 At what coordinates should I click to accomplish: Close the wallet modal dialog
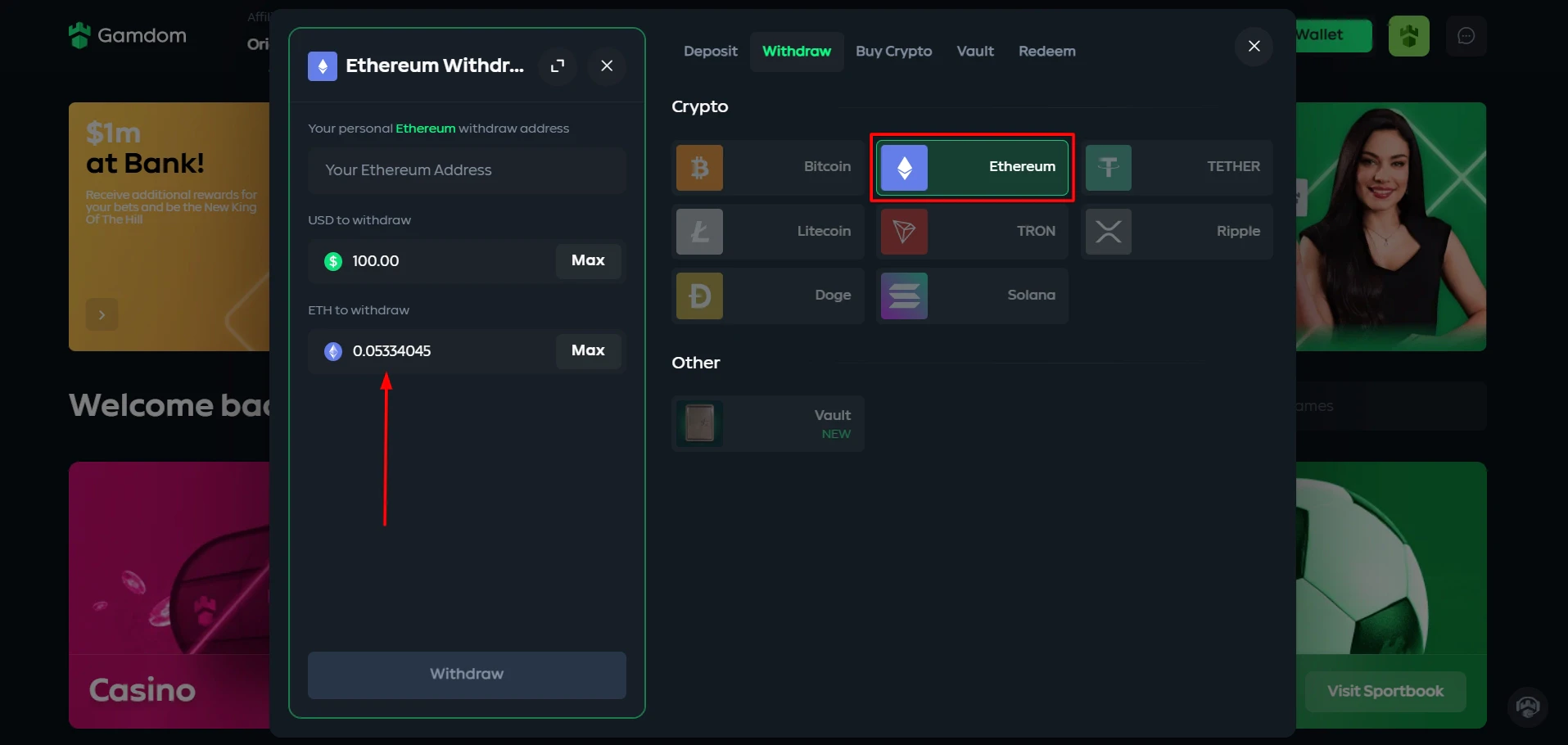[x=1254, y=46]
